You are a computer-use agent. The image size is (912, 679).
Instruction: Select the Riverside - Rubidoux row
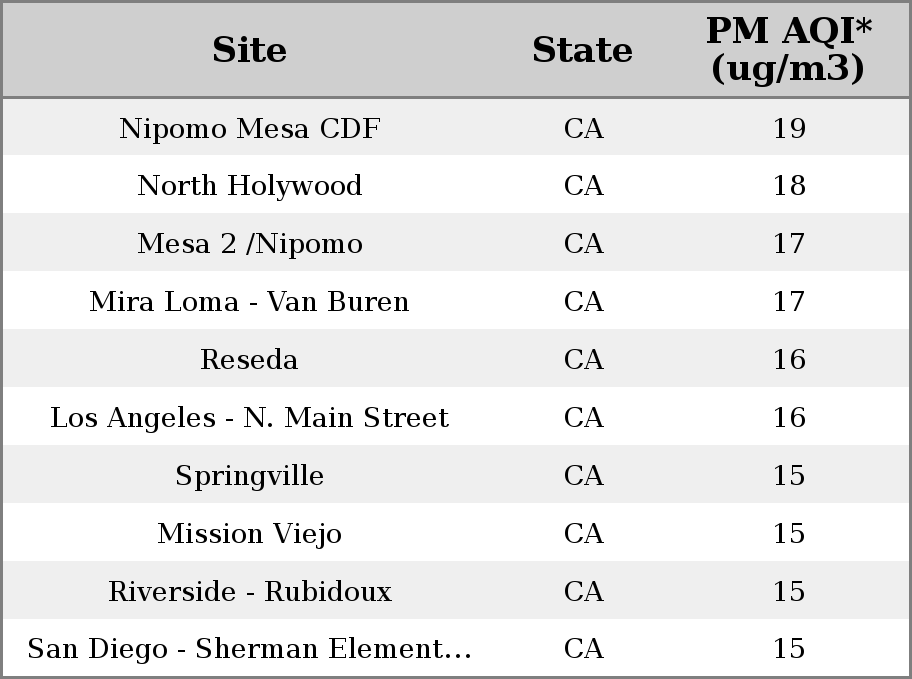456,590
